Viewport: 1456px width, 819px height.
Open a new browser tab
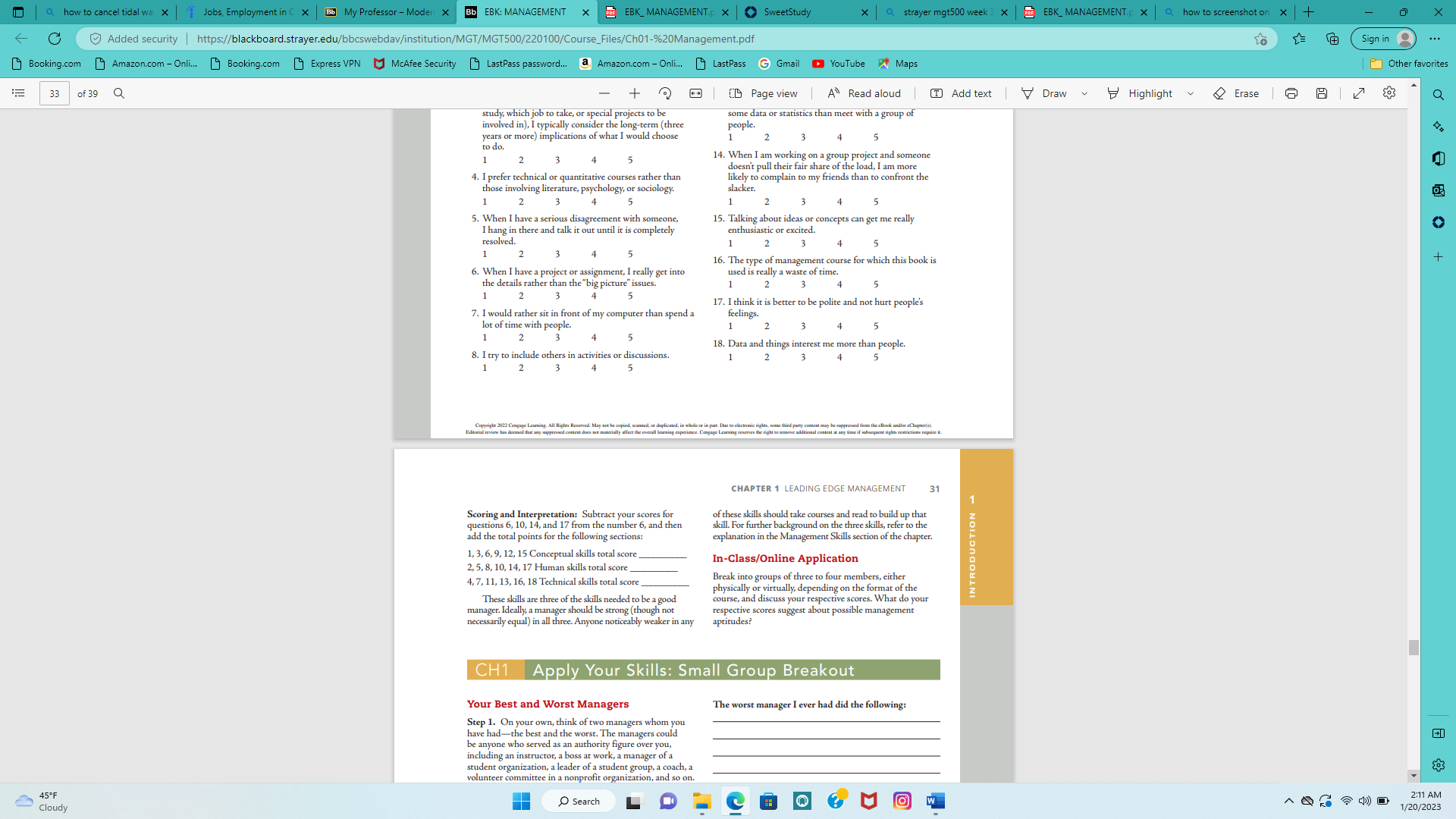click(x=1308, y=12)
